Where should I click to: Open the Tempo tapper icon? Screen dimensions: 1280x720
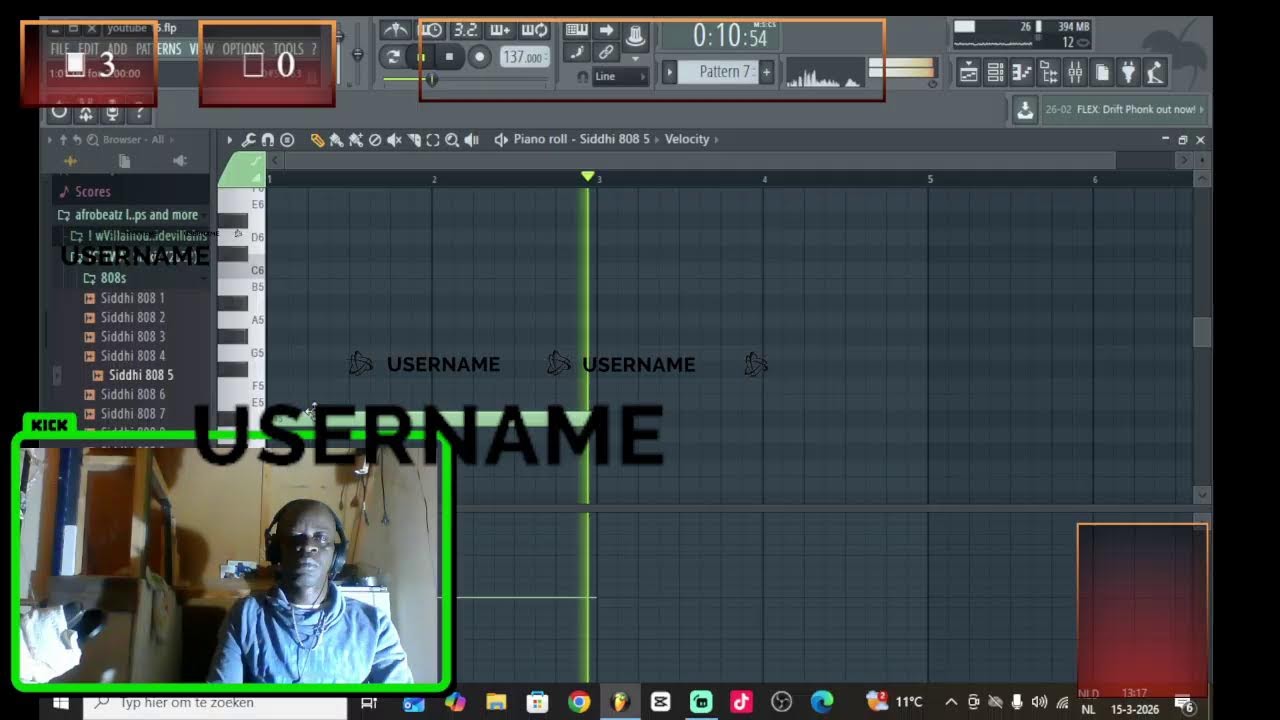point(1155,72)
